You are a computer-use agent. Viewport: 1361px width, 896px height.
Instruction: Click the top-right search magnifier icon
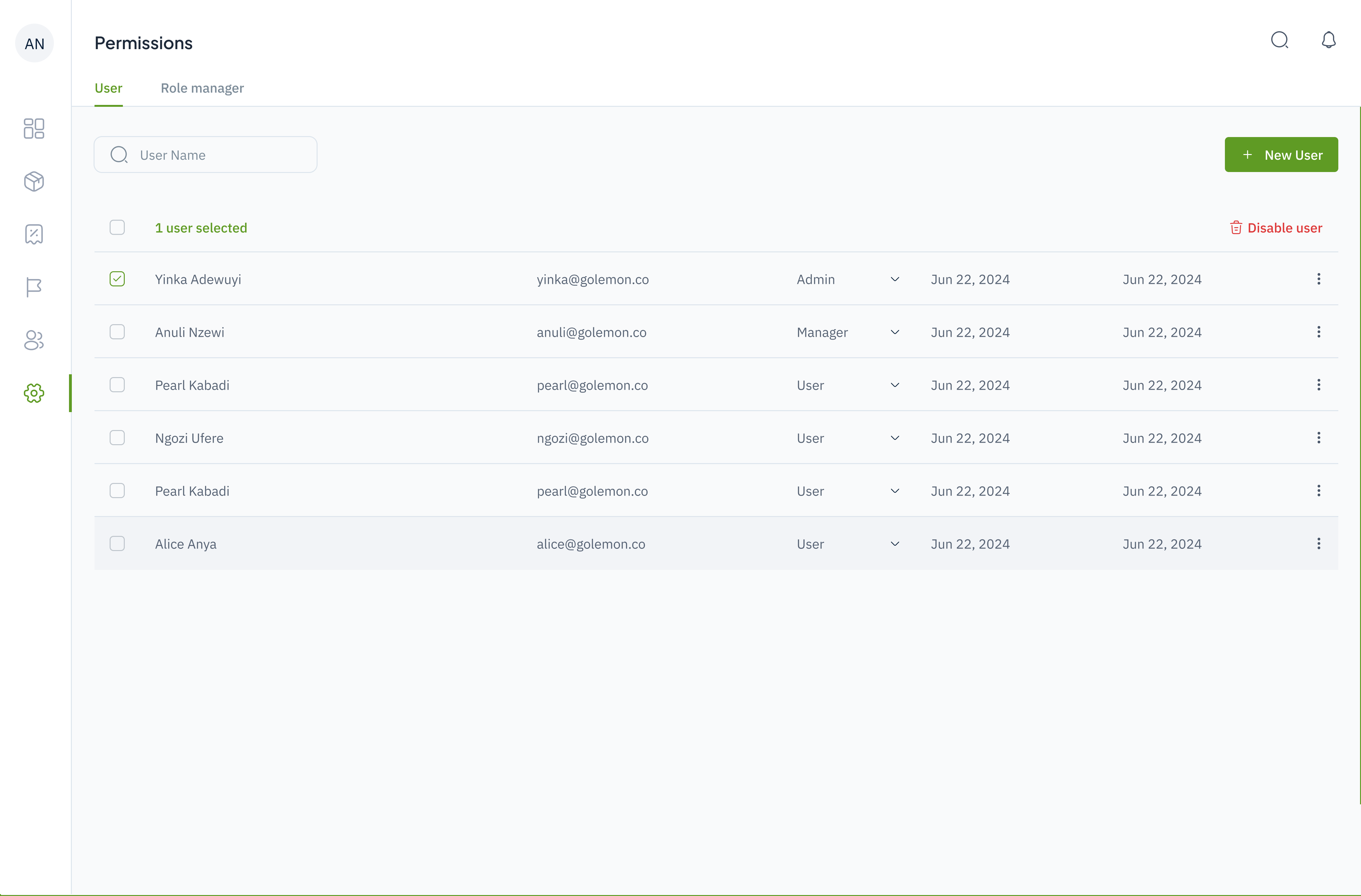[x=1279, y=40]
